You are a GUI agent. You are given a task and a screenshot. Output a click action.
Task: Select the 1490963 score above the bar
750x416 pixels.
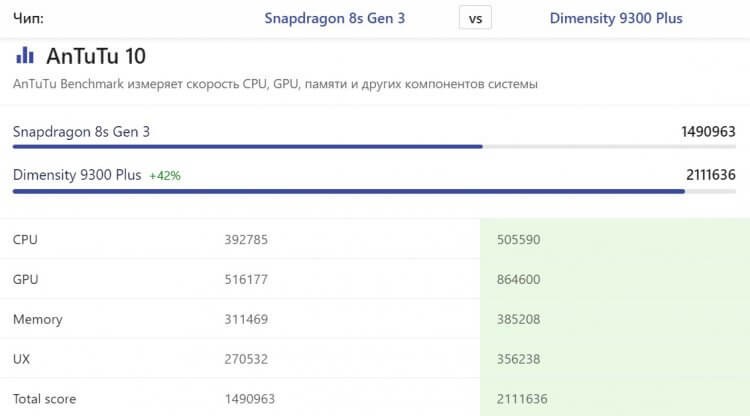click(708, 131)
